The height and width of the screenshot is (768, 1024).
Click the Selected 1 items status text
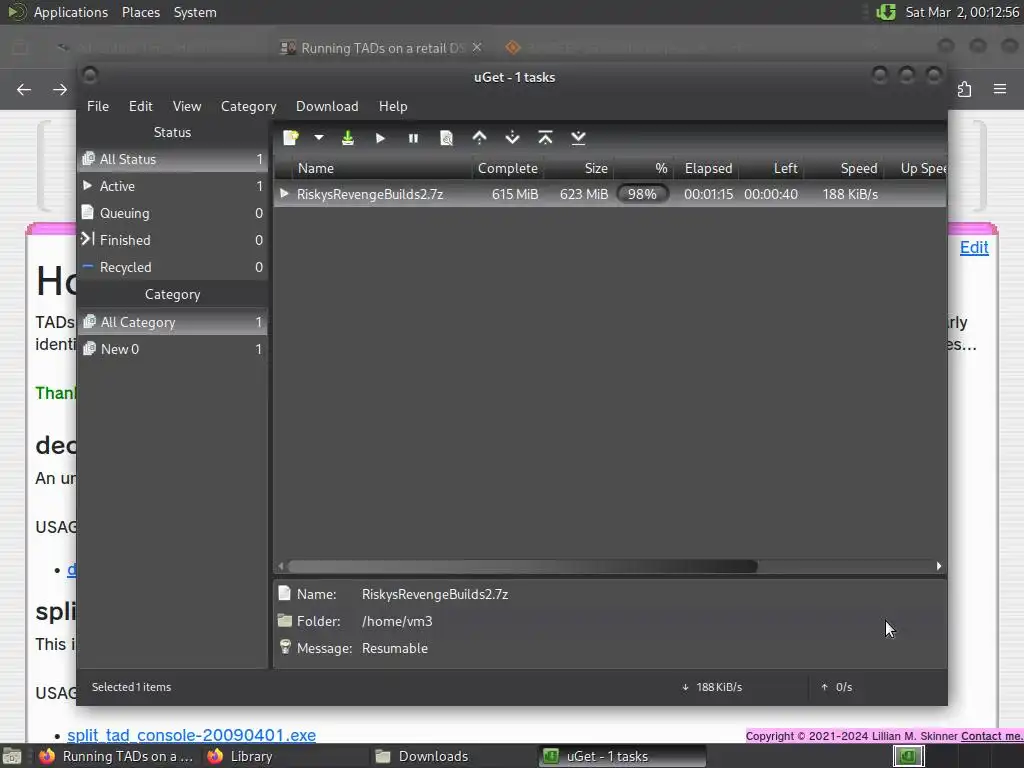click(131, 687)
